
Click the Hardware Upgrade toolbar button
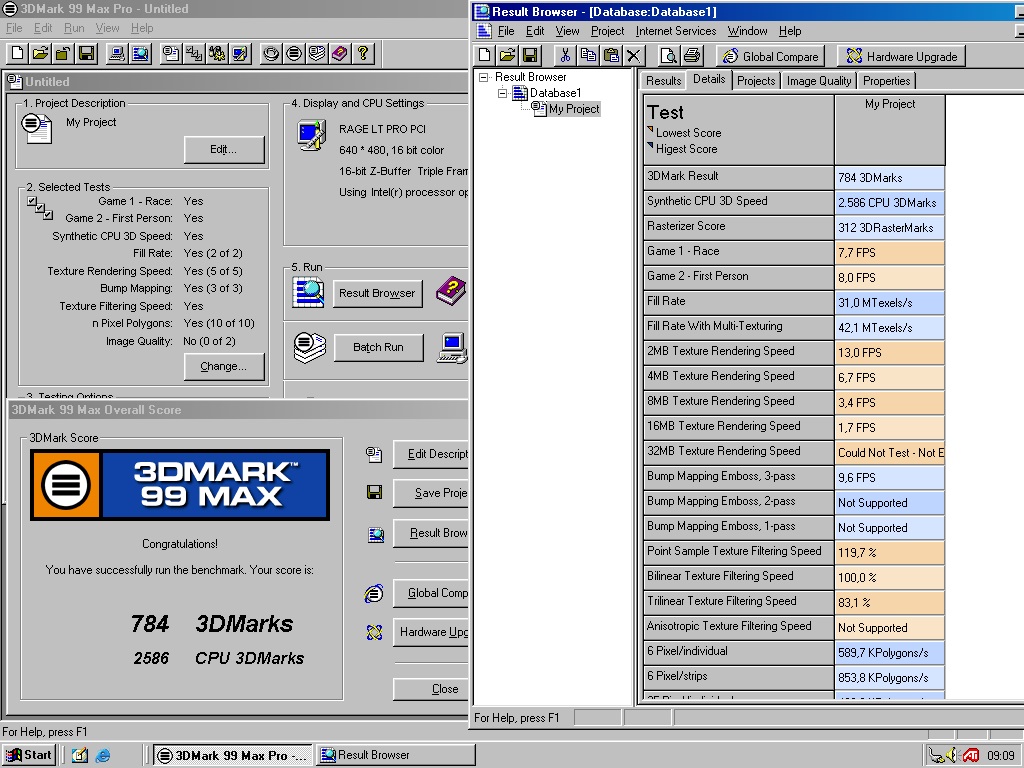click(901, 56)
